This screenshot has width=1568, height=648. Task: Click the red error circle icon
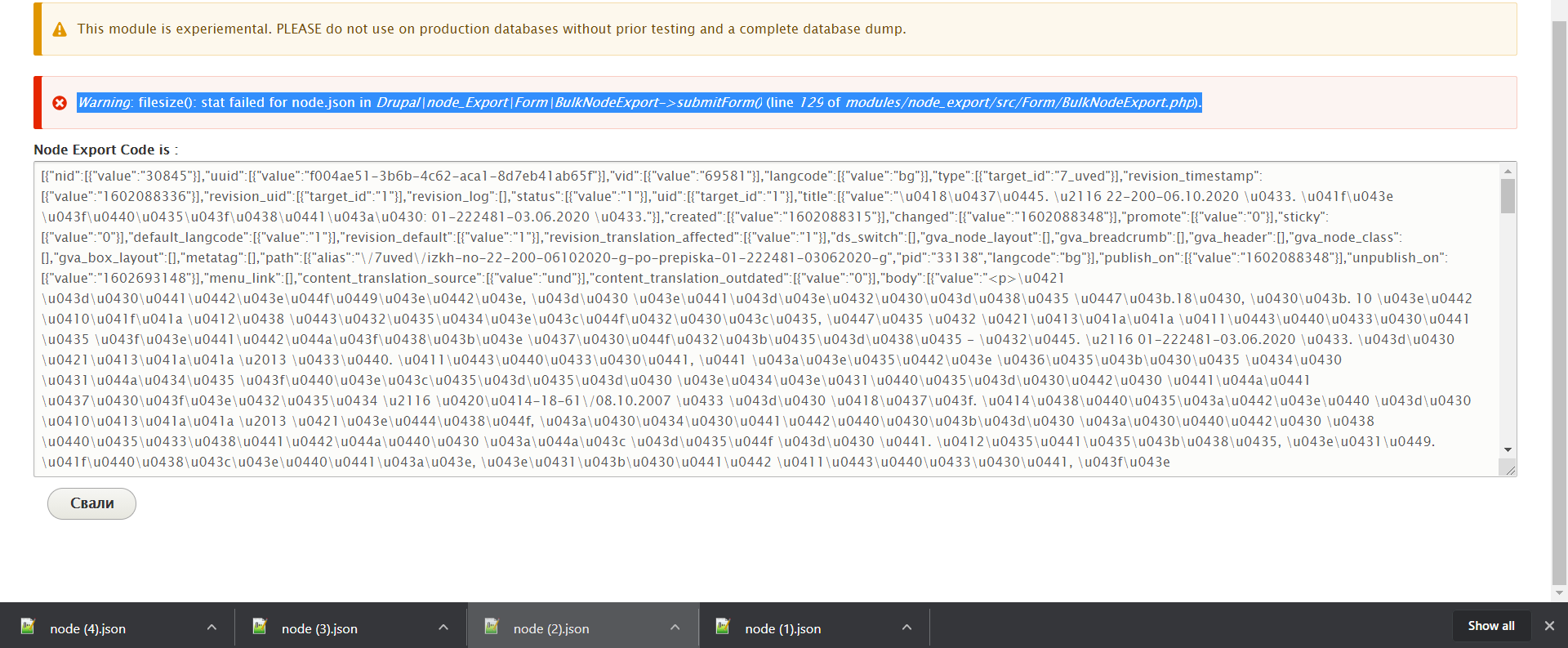[60, 103]
